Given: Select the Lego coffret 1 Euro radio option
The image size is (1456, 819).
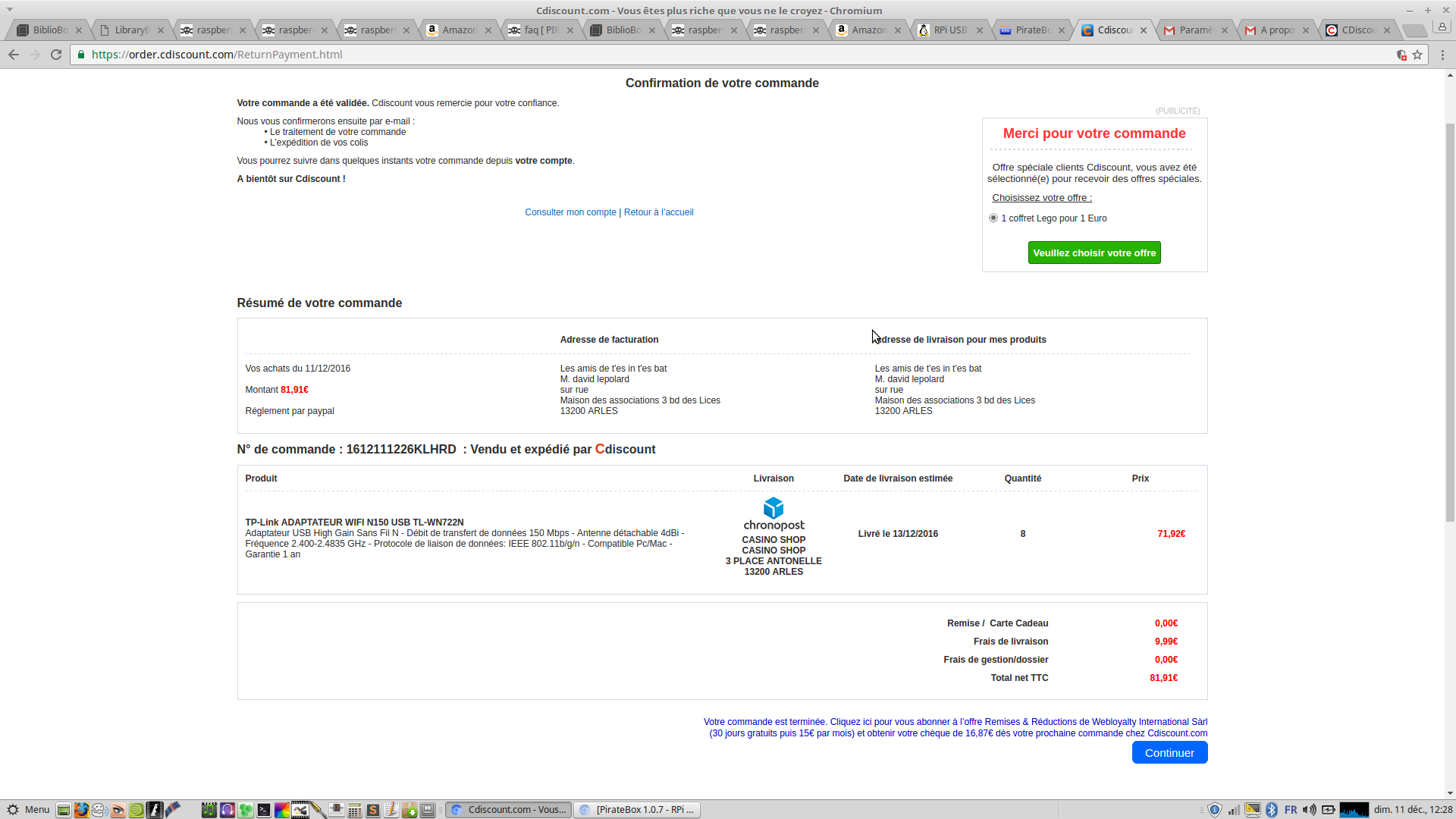Looking at the screenshot, I should [993, 218].
